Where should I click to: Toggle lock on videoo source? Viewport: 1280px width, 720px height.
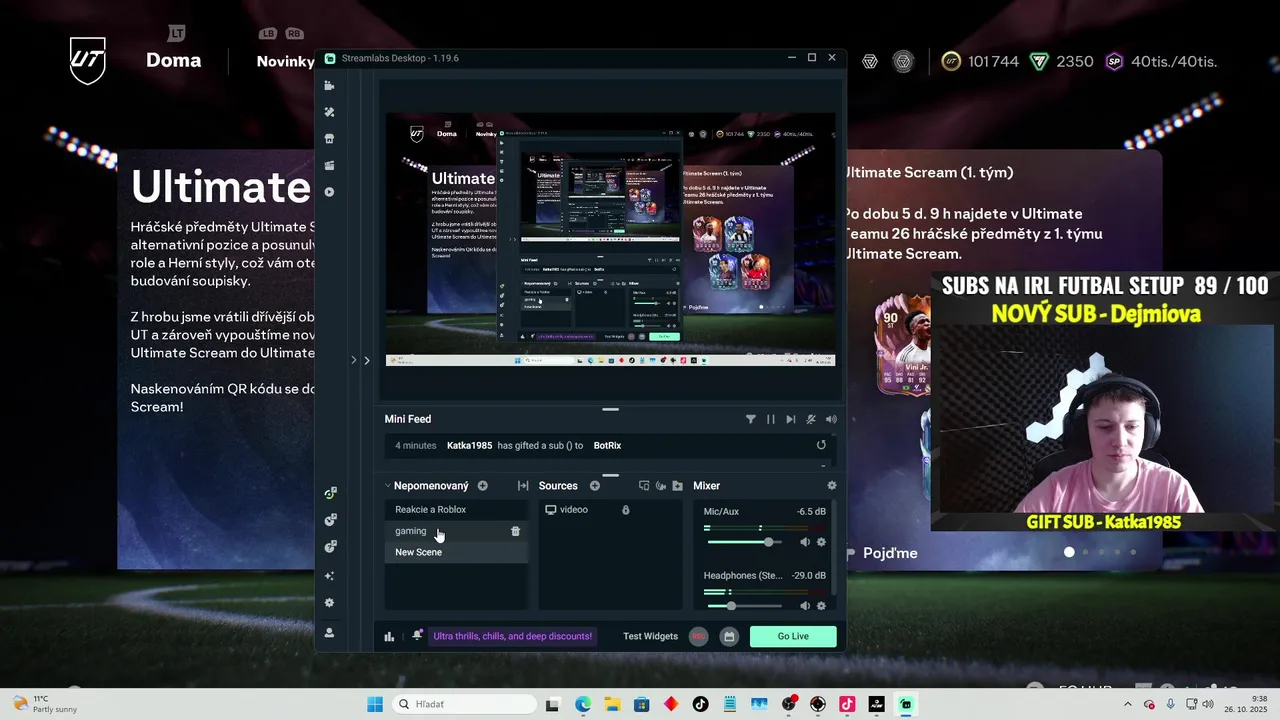626,510
